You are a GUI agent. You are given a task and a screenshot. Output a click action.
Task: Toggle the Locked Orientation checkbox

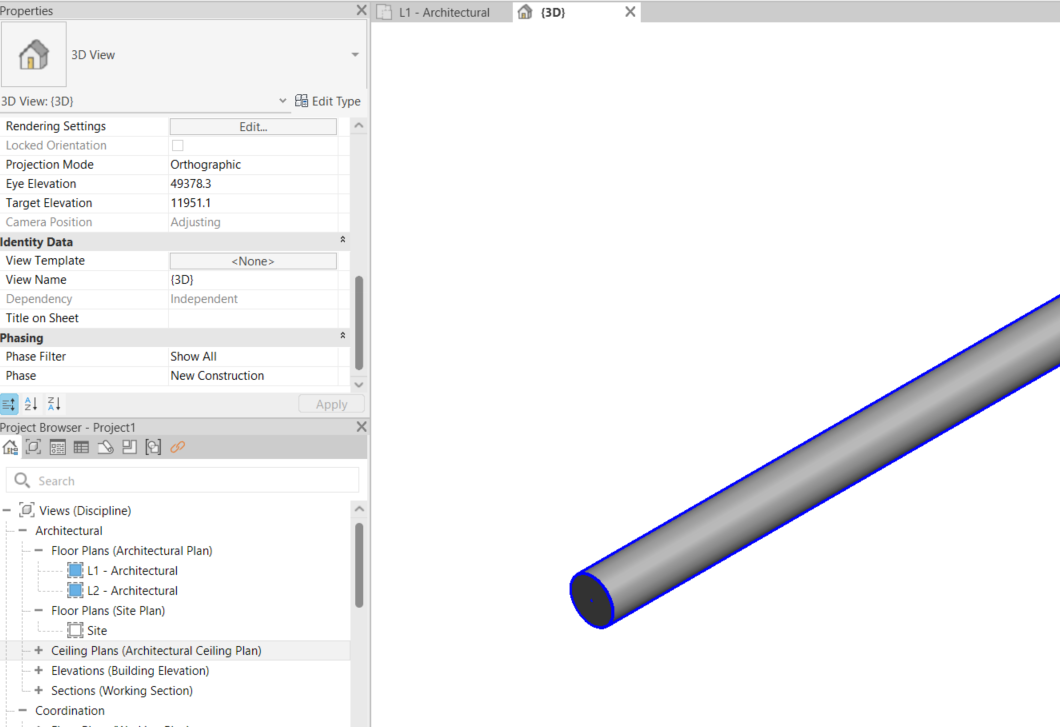[x=178, y=146]
